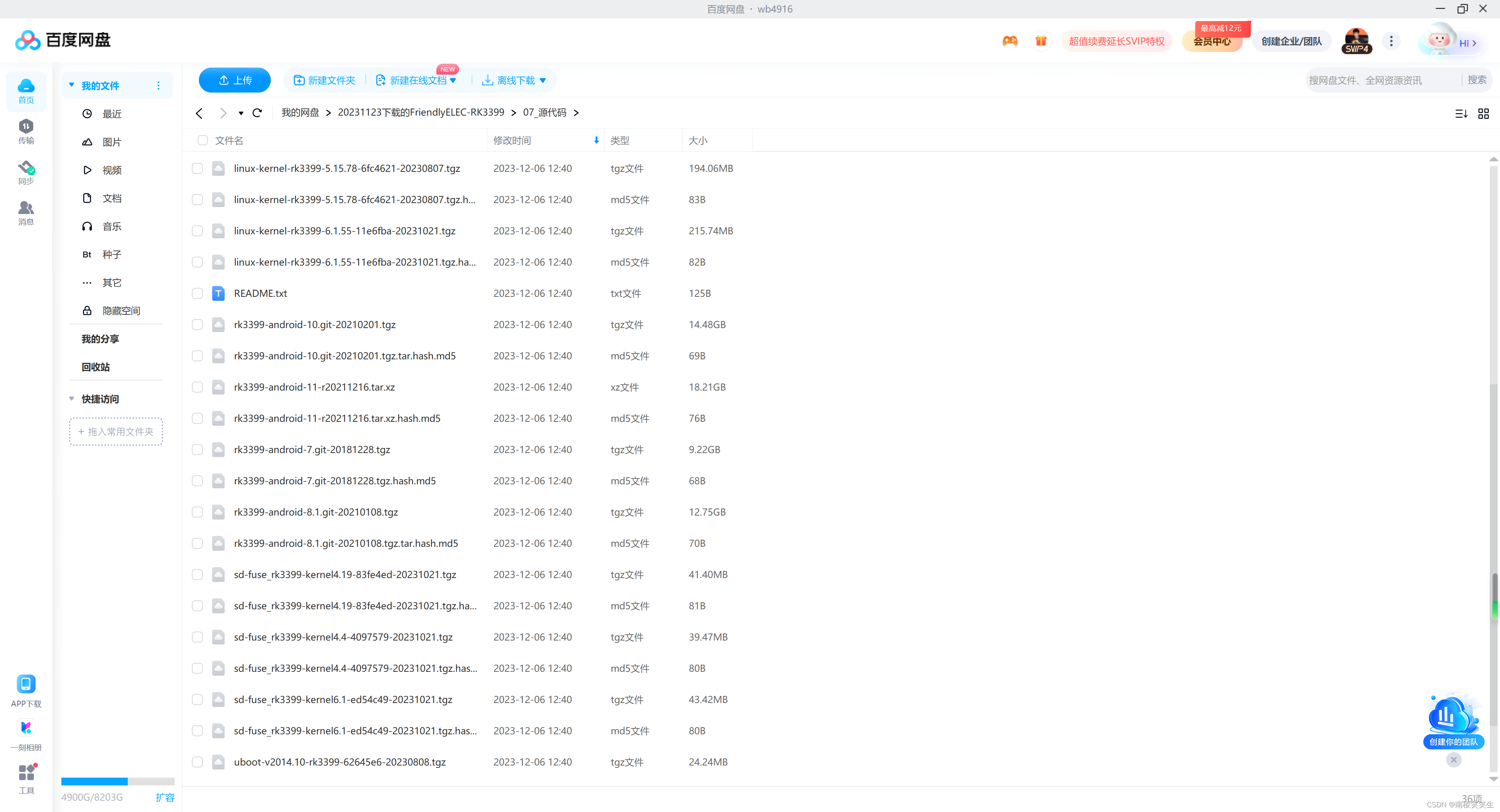Click 扩容 storage expansion link
Image resolution: width=1500 pixels, height=812 pixels.
tap(165, 798)
